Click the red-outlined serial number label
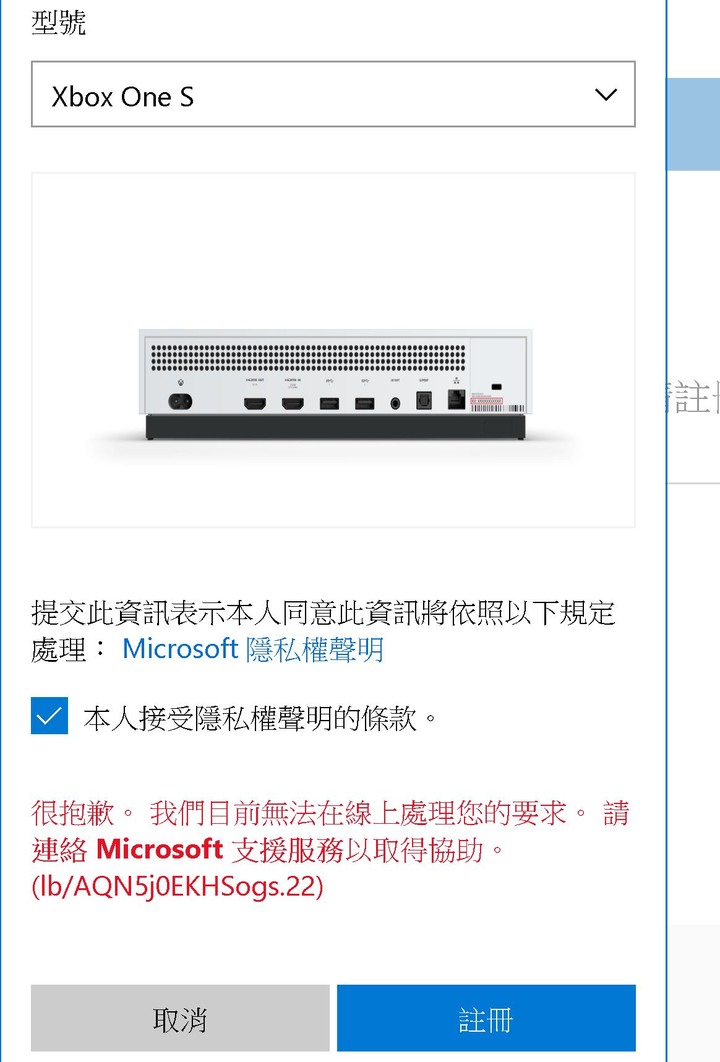720x1062 pixels. pyautogui.click(x=487, y=401)
